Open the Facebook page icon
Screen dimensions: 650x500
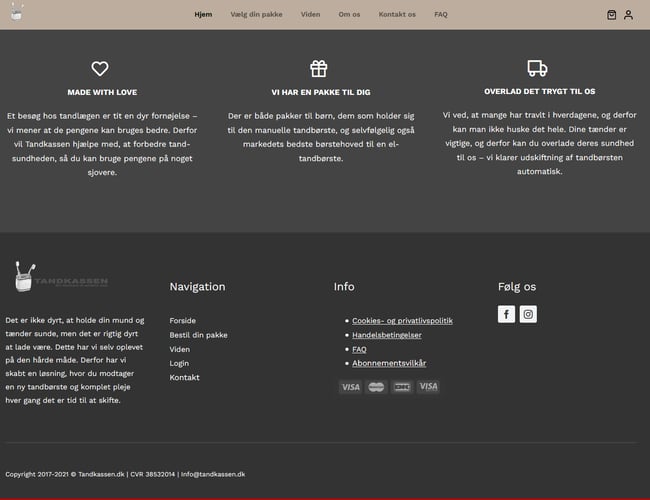[x=506, y=314]
